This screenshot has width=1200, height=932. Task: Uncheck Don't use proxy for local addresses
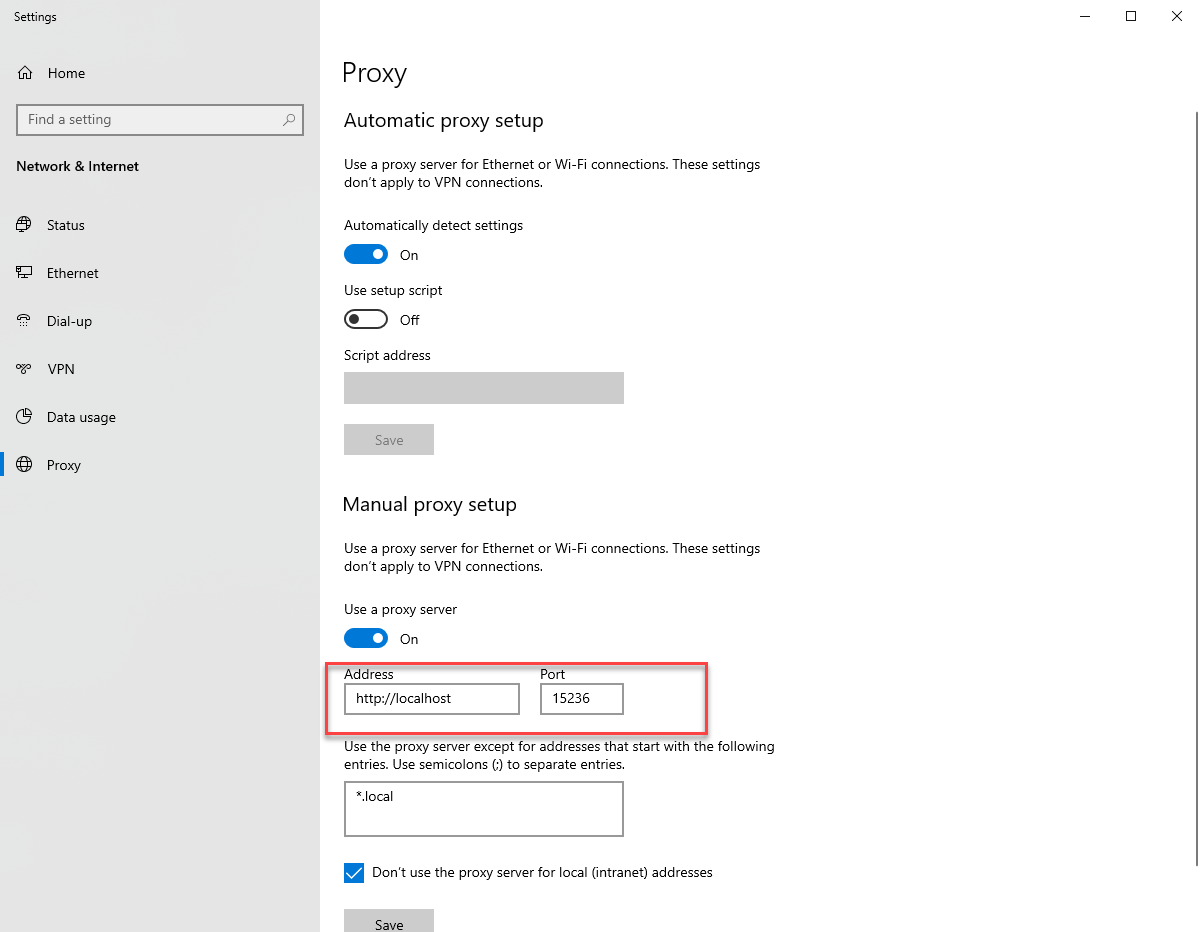[x=354, y=873]
